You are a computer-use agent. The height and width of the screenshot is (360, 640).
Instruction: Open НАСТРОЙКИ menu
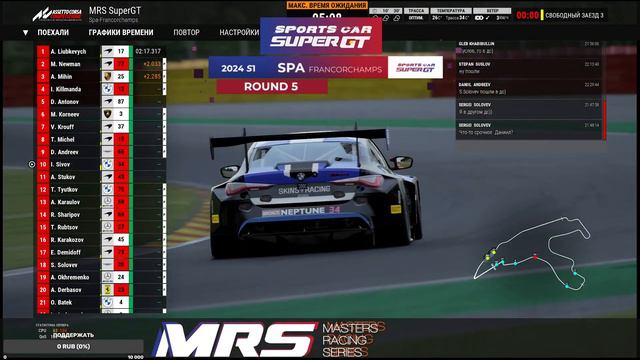pos(239,33)
